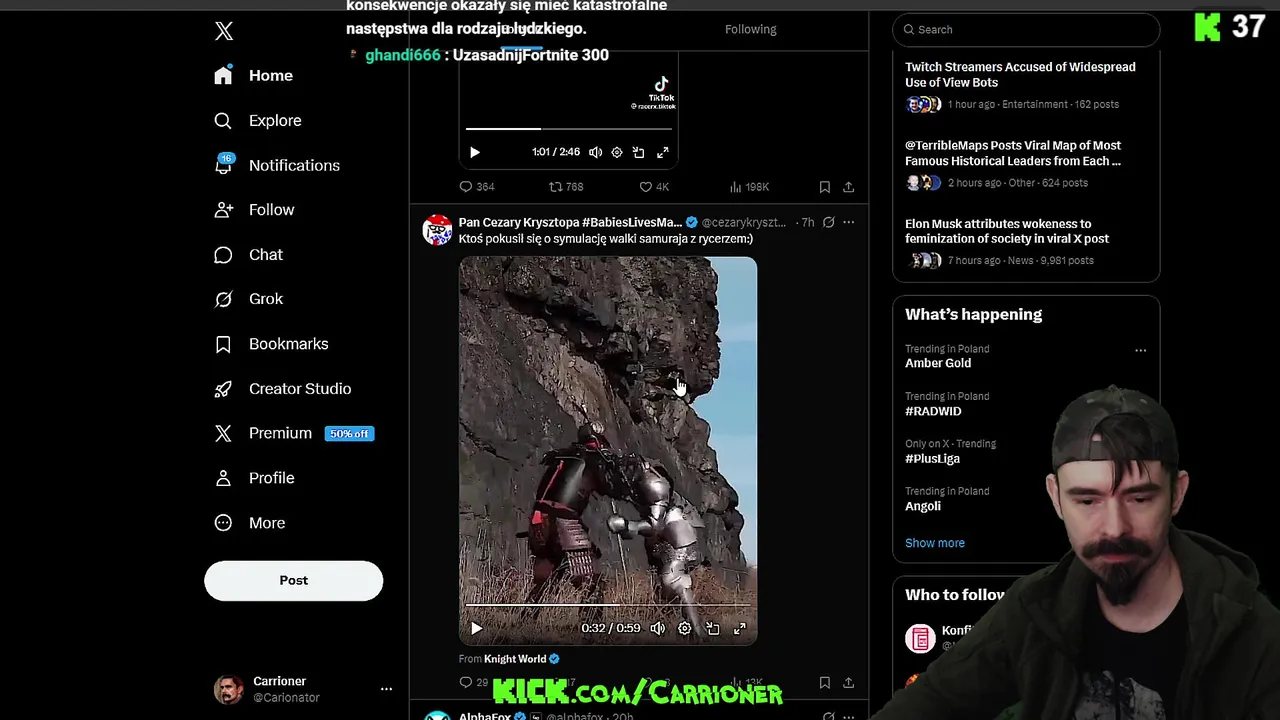Click the Search input field

point(1026,30)
